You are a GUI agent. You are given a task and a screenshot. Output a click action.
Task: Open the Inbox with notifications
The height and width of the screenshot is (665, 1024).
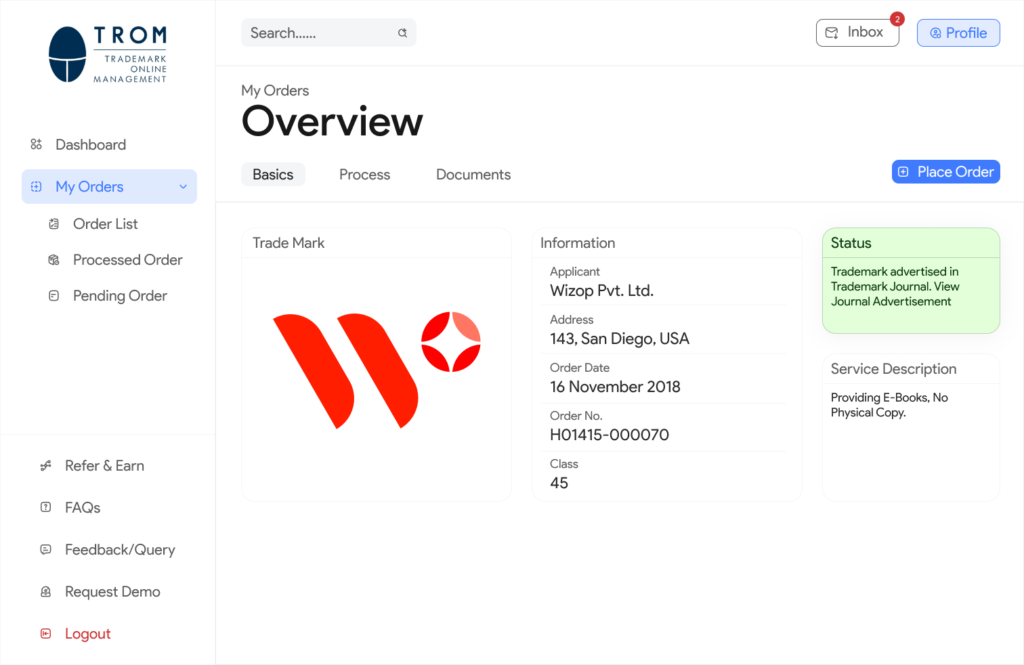pos(857,33)
